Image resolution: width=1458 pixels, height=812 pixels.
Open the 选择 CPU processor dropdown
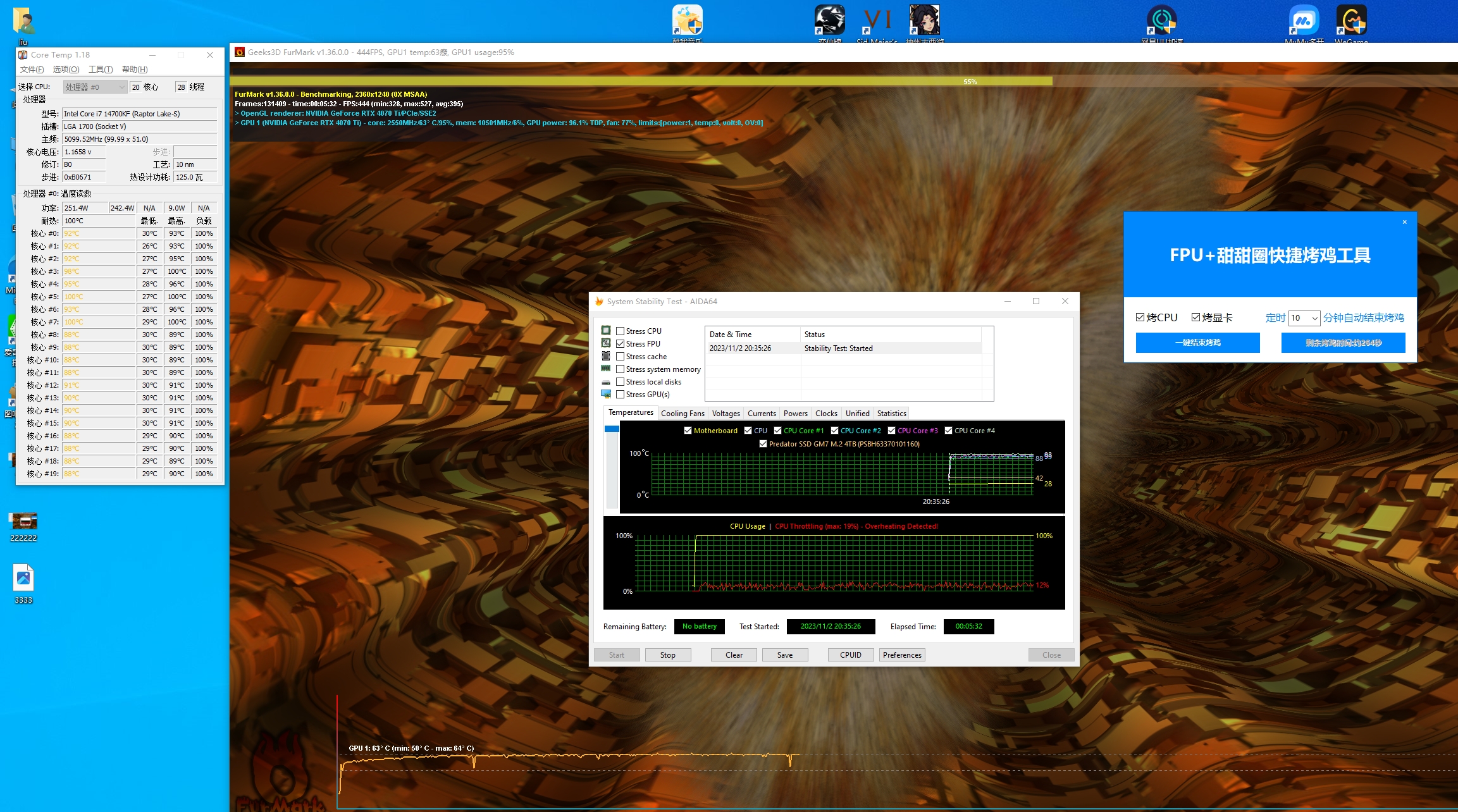point(95,87)
